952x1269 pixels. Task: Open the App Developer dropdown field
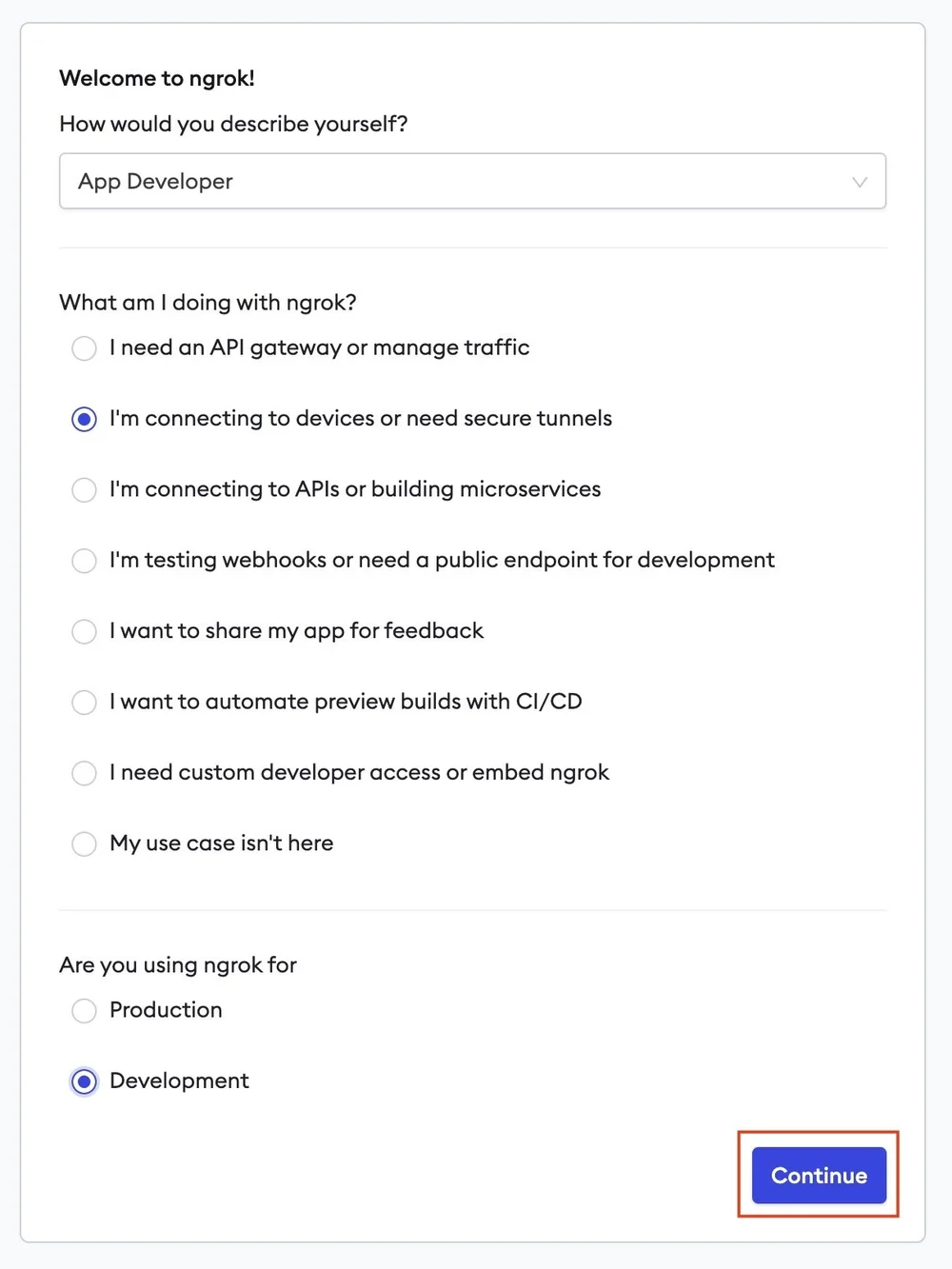(x=472, y=181)
